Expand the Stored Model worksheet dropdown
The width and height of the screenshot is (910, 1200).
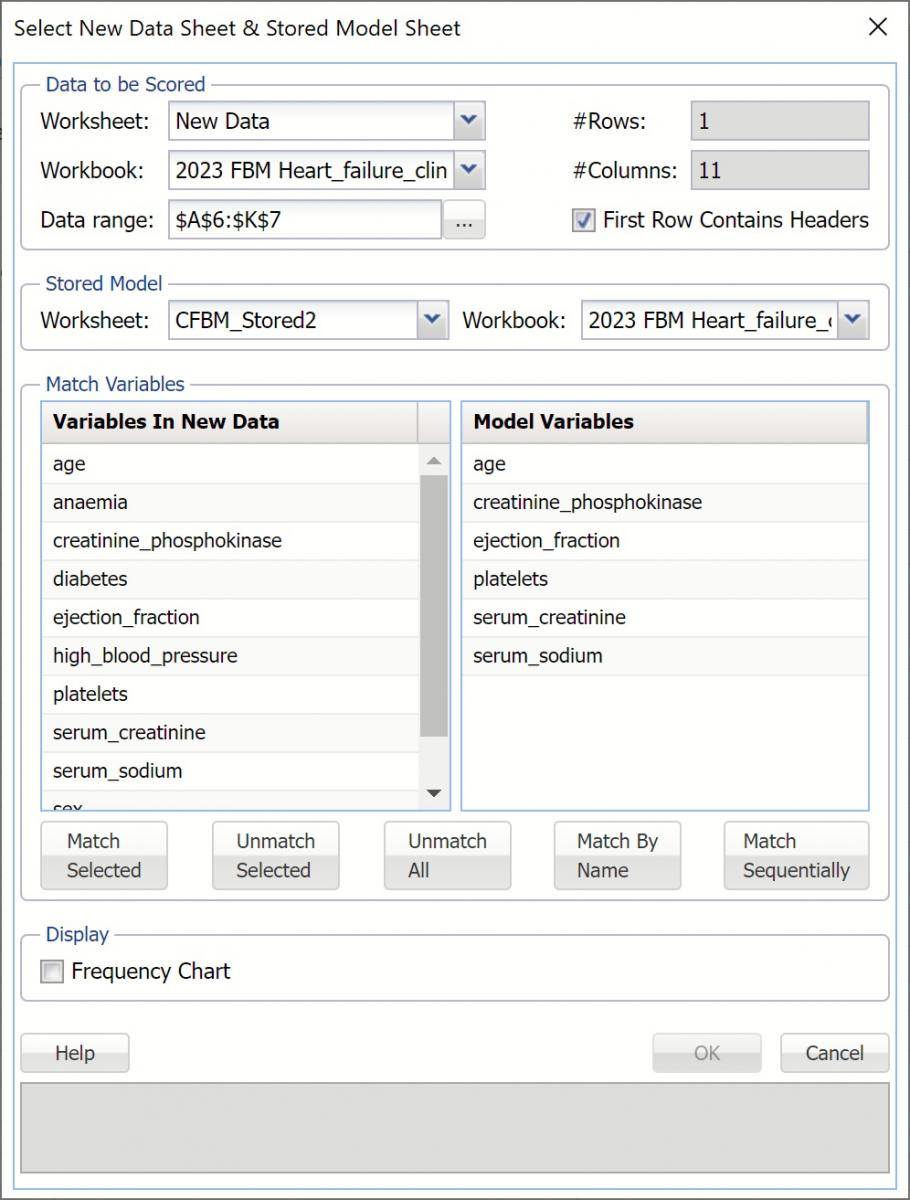click(x=430, y=320)
